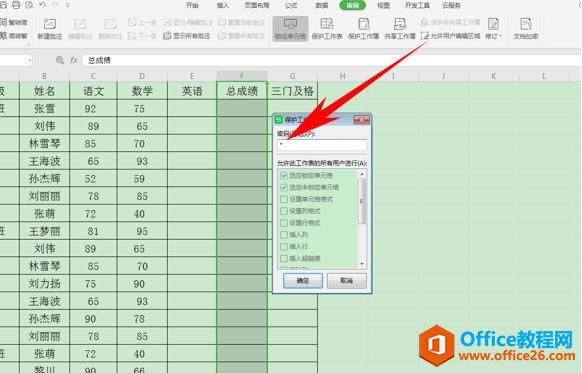
Task: Click the magnifier icon beside formula bar
Action: 60,60
